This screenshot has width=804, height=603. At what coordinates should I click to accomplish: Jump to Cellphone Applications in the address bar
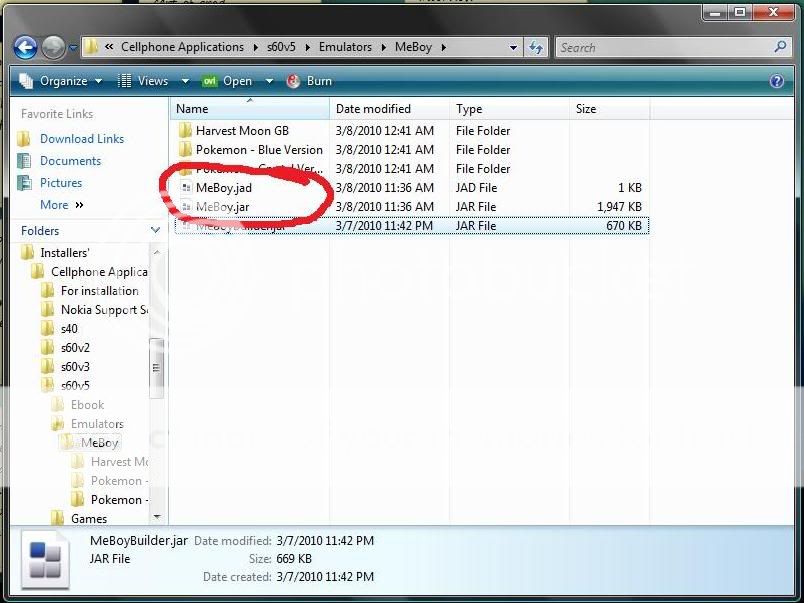(x=183, y=47)
